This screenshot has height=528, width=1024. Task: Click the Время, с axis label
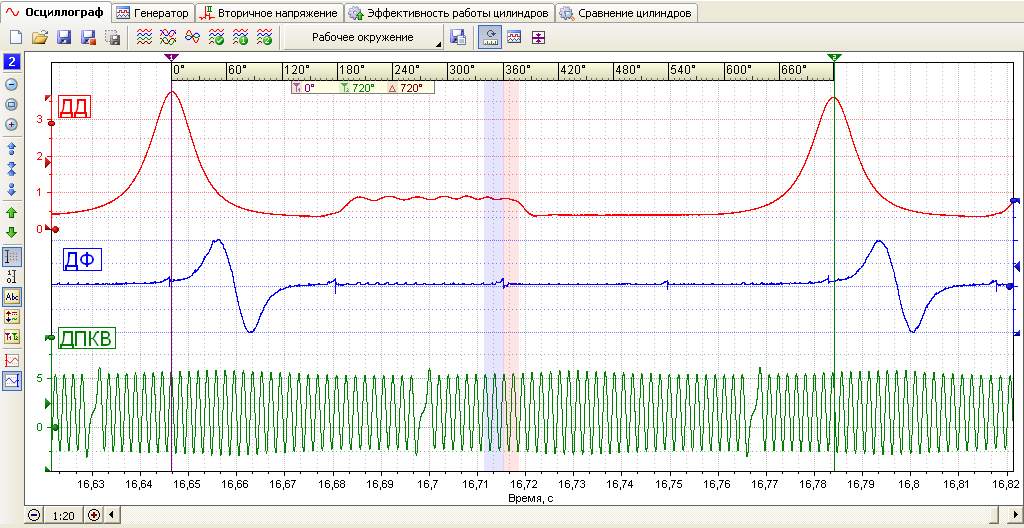tap(530, 498)
